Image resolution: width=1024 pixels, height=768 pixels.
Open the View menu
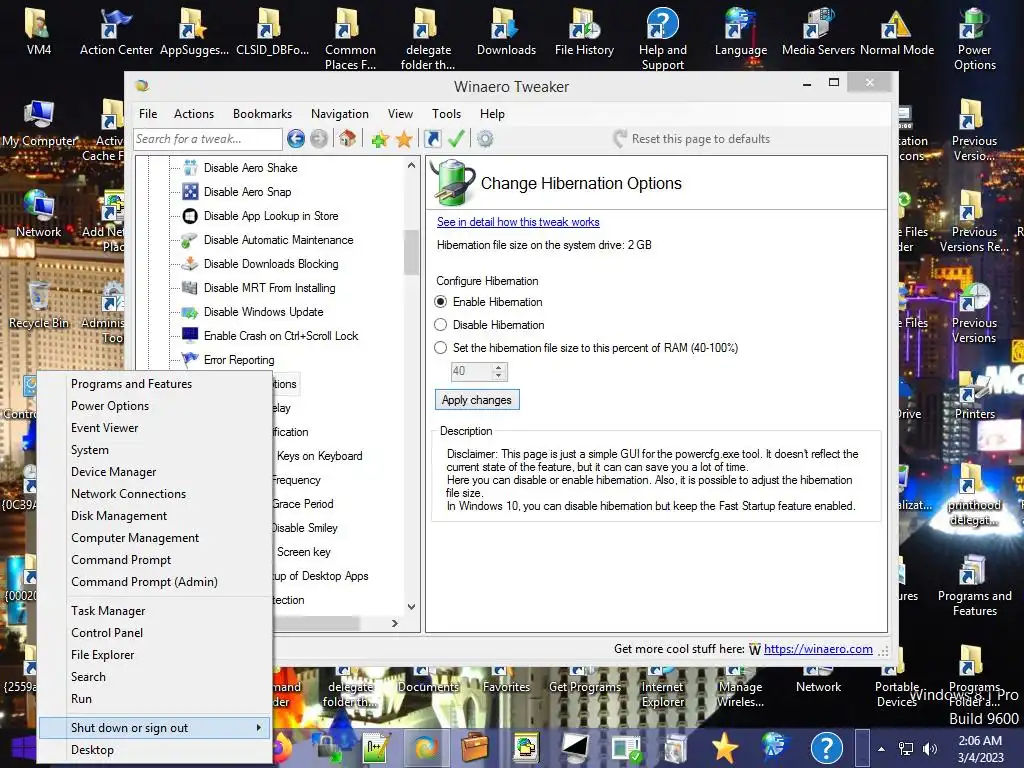400,114
